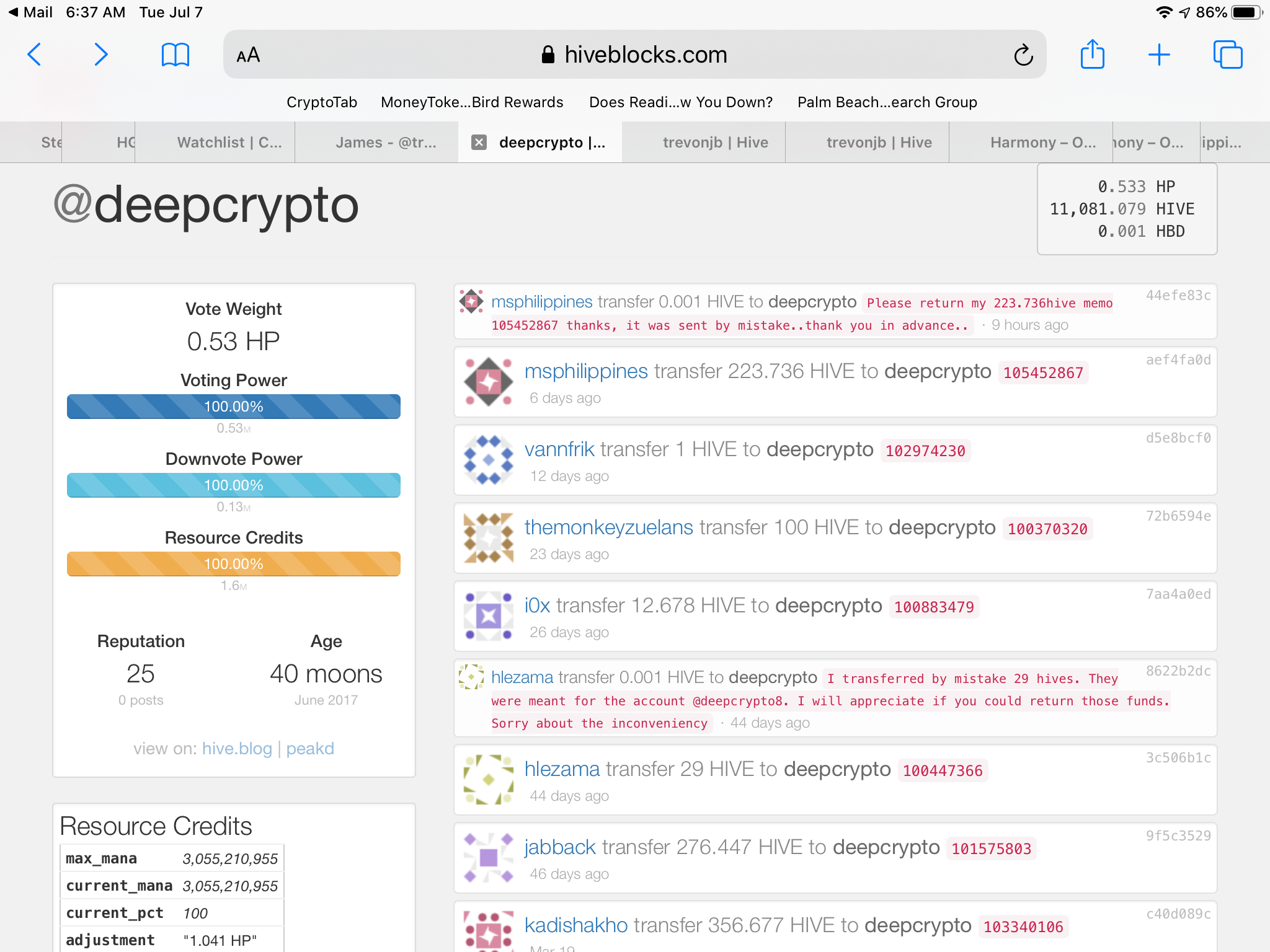Open msphilippines link in 223.736 HIVE transfer
The height and width of the screenshot is (952, 1270).
tap(586, 371)
